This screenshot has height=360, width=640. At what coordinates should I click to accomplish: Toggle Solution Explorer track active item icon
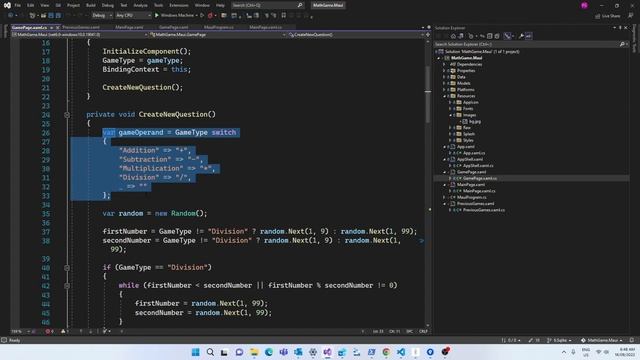pyautogui.click(x=507, y=36)
